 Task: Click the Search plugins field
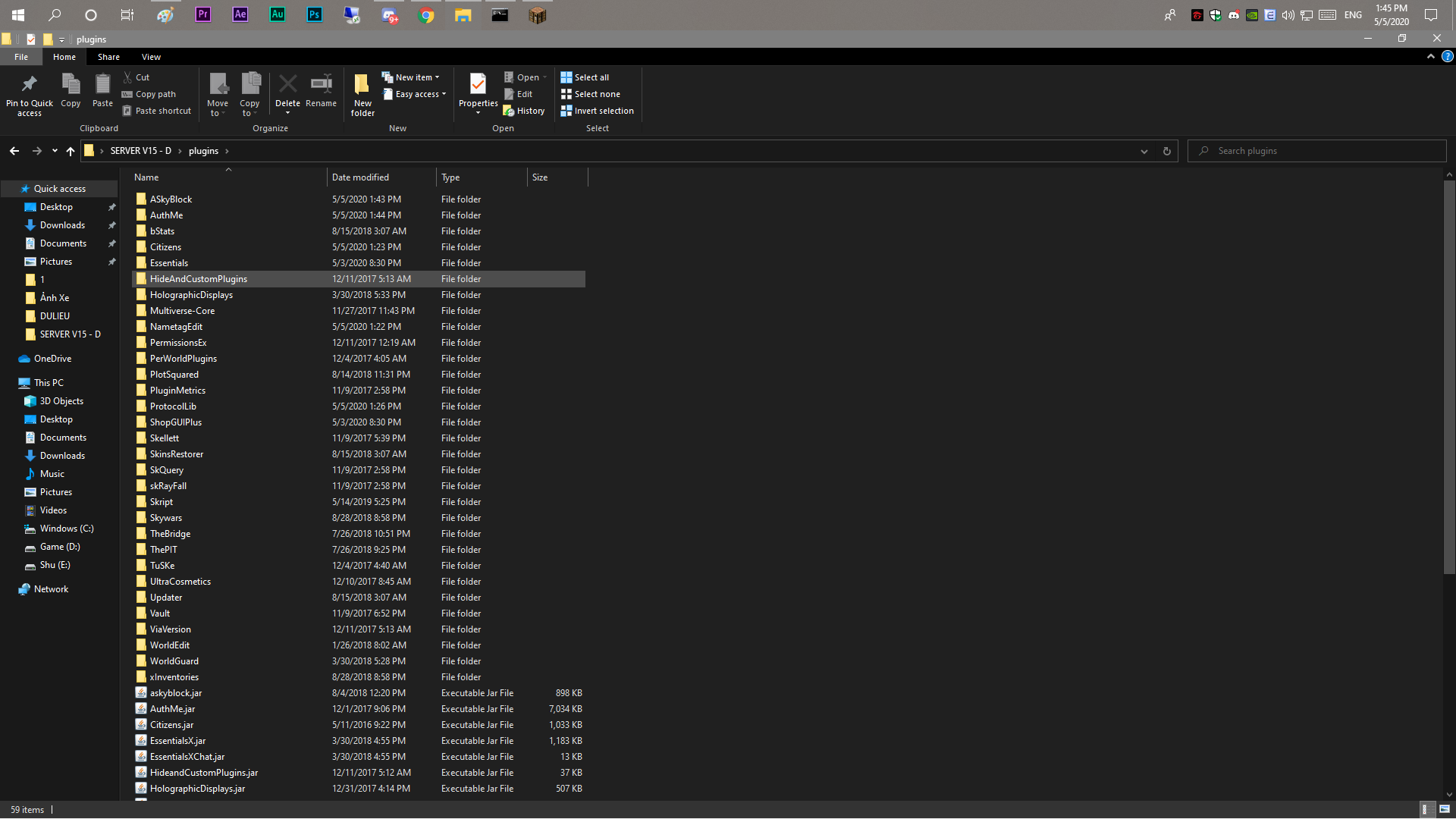pyautogui.click(x=1323, y=151)
